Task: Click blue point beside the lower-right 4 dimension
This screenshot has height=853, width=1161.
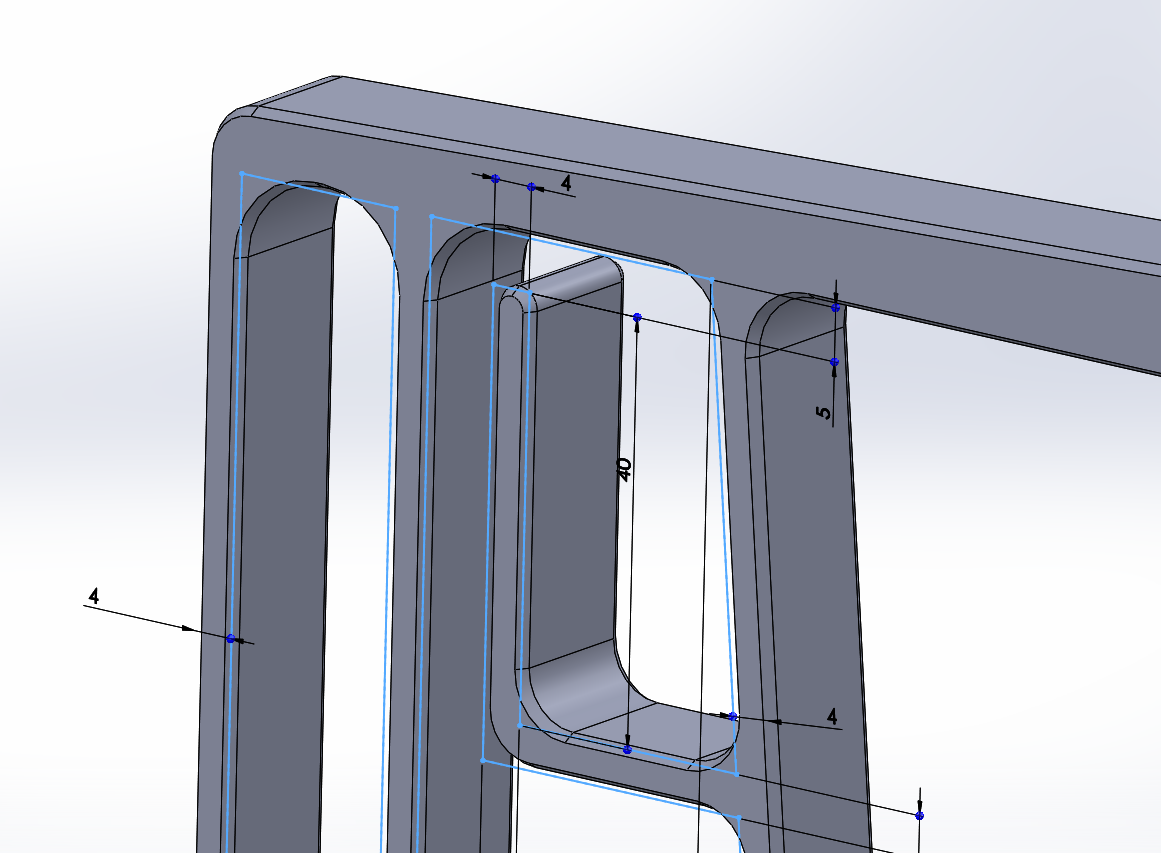Action: point(733,716)
